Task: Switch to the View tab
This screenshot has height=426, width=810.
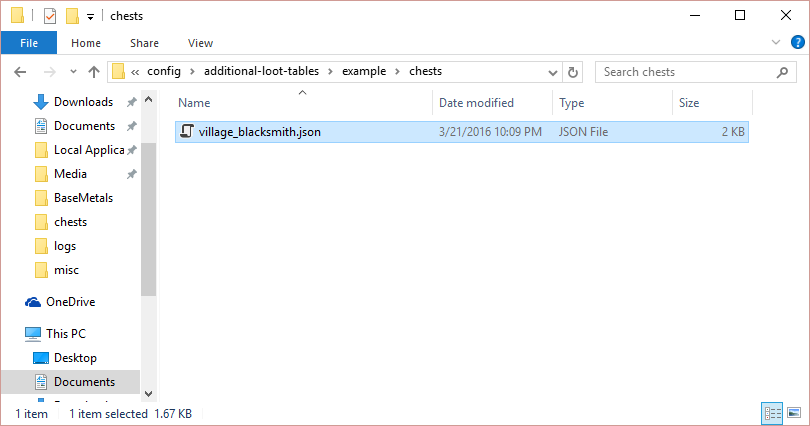Action: tap(200, 43)
